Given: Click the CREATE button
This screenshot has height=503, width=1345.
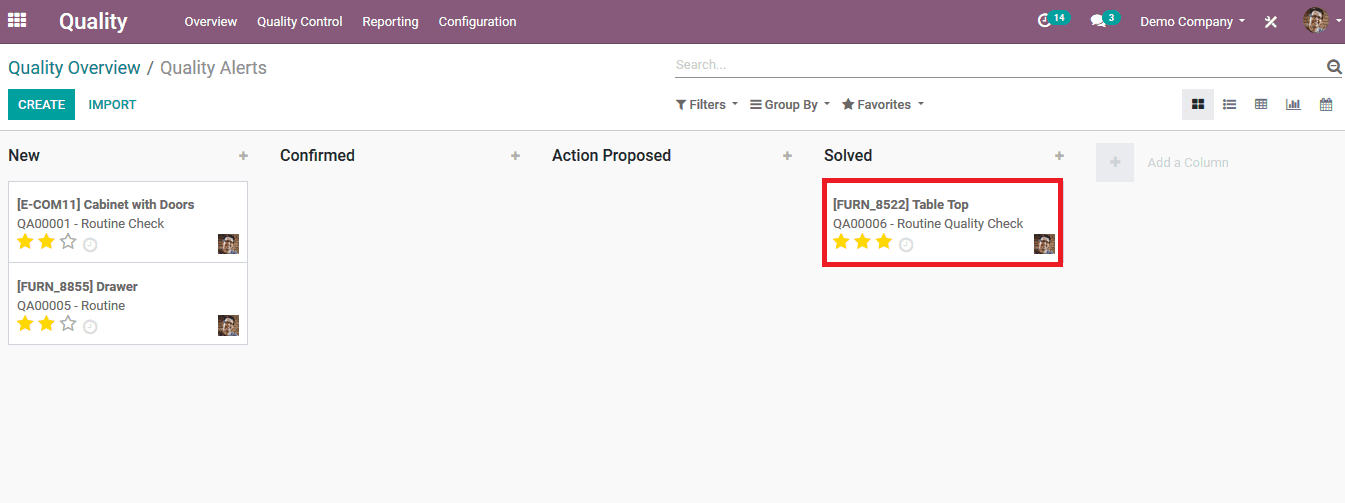Looking at the screenshot, I should pos(41,104).
